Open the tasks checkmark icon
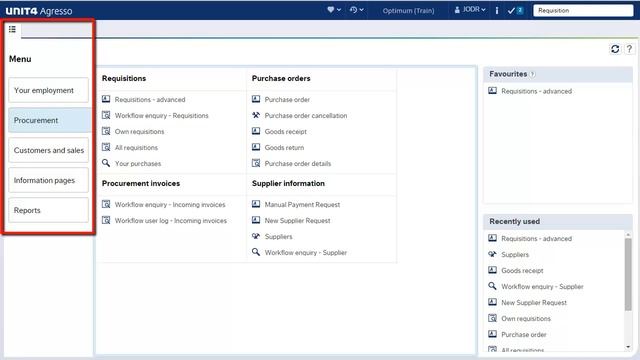Viewport: 640px width, 360px height. tap(515, 10)
